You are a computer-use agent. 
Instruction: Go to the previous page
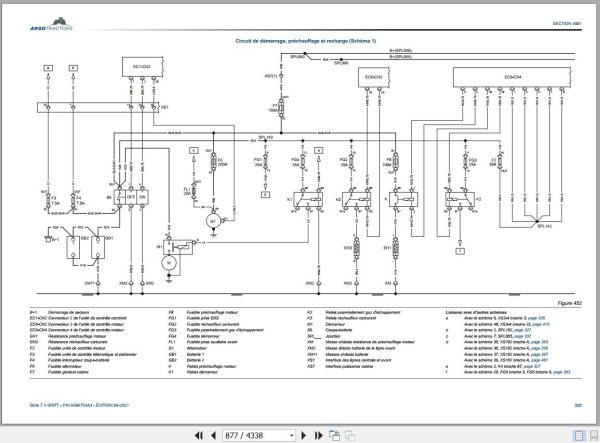[x=214, y=435]
